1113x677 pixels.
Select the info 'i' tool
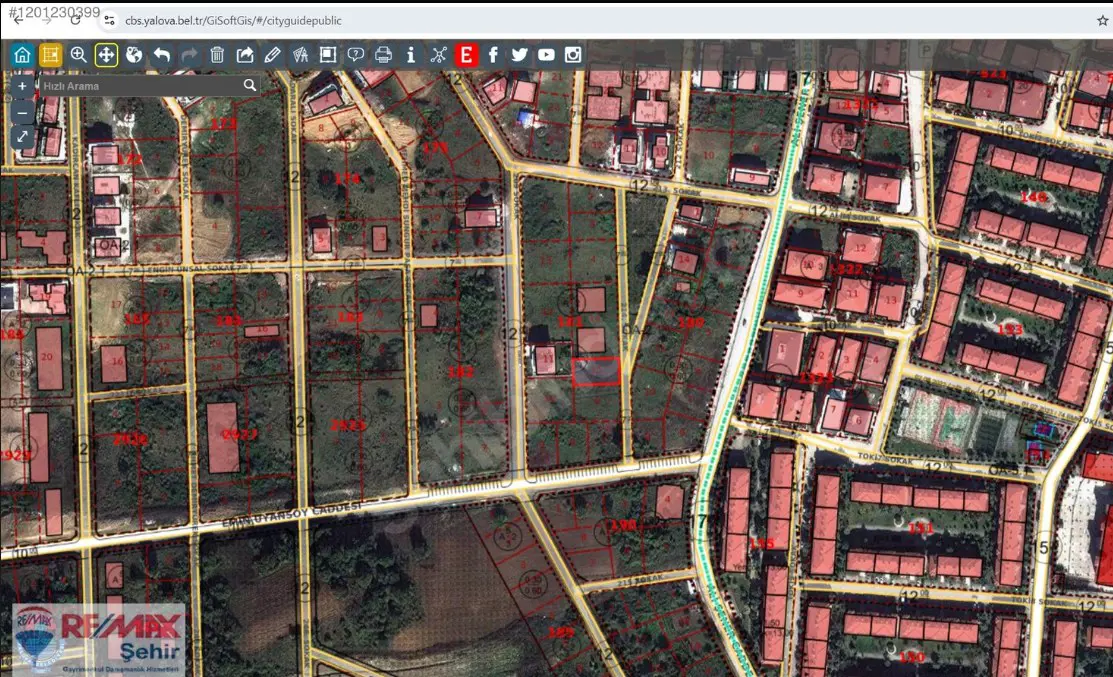tap(411, 55)
